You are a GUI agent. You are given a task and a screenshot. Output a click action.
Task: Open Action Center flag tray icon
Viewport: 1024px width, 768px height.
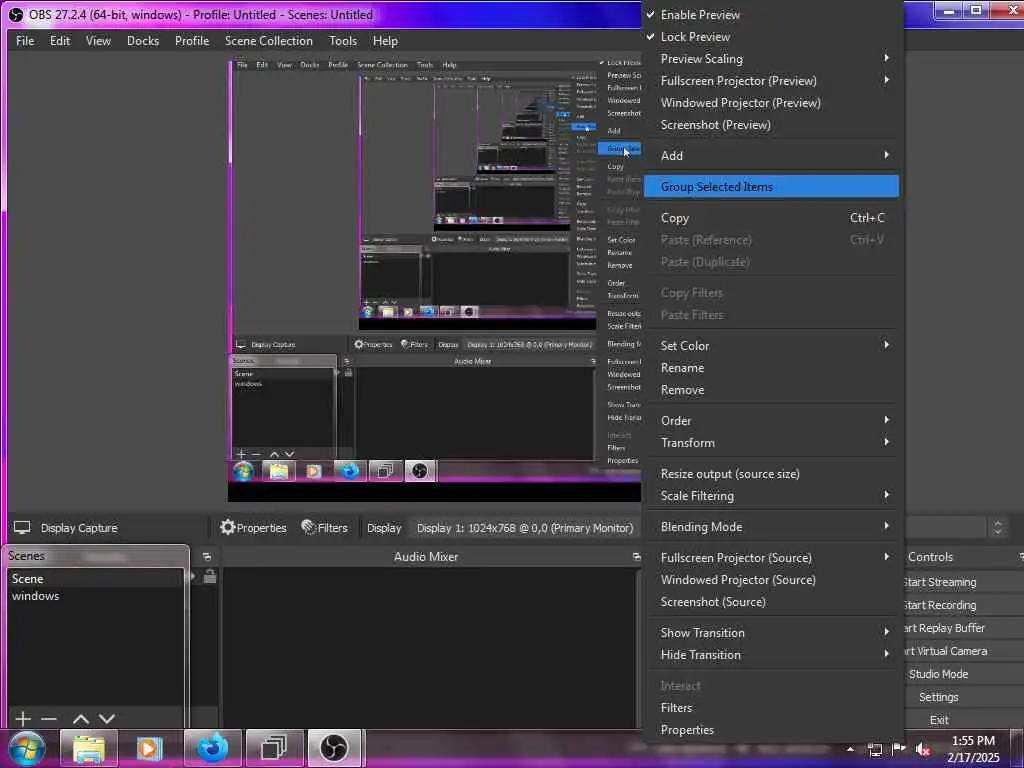click(899, 749)
